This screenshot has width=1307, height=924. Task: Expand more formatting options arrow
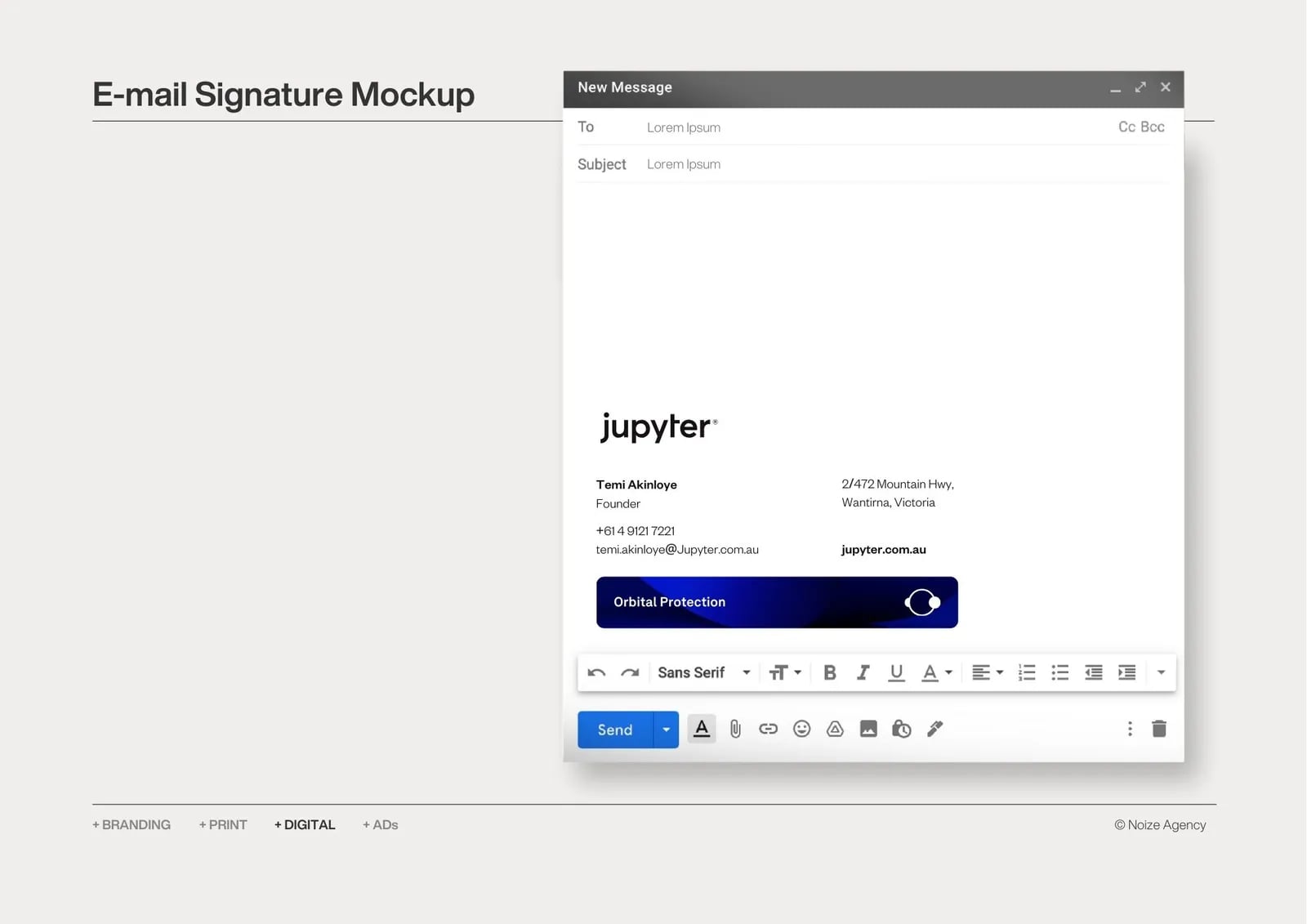coord(1161,672)
